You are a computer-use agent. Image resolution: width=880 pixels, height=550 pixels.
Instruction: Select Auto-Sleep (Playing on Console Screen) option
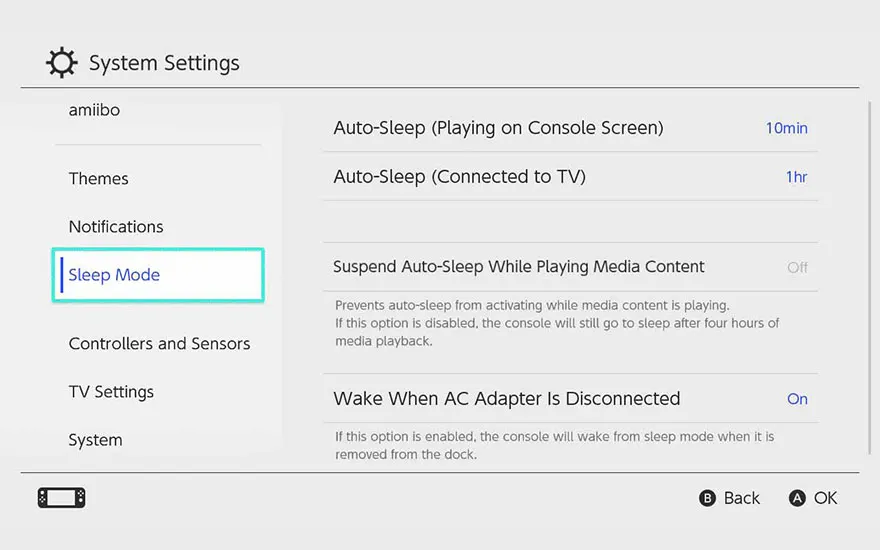click(x=498, y=128)
